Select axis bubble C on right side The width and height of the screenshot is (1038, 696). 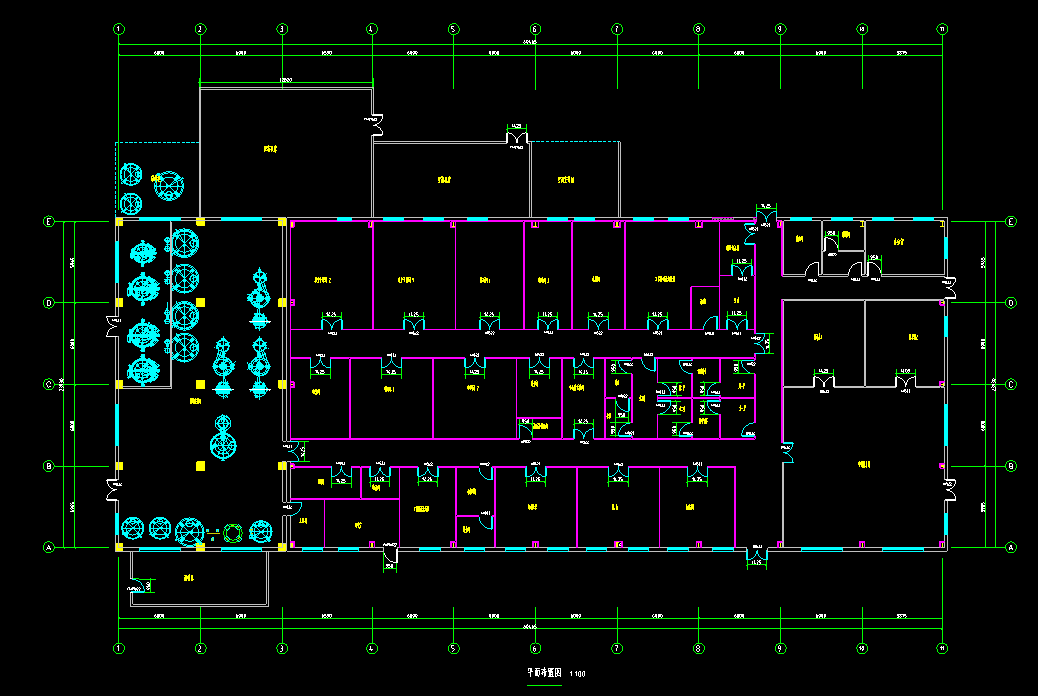(x=1010, y=384)
